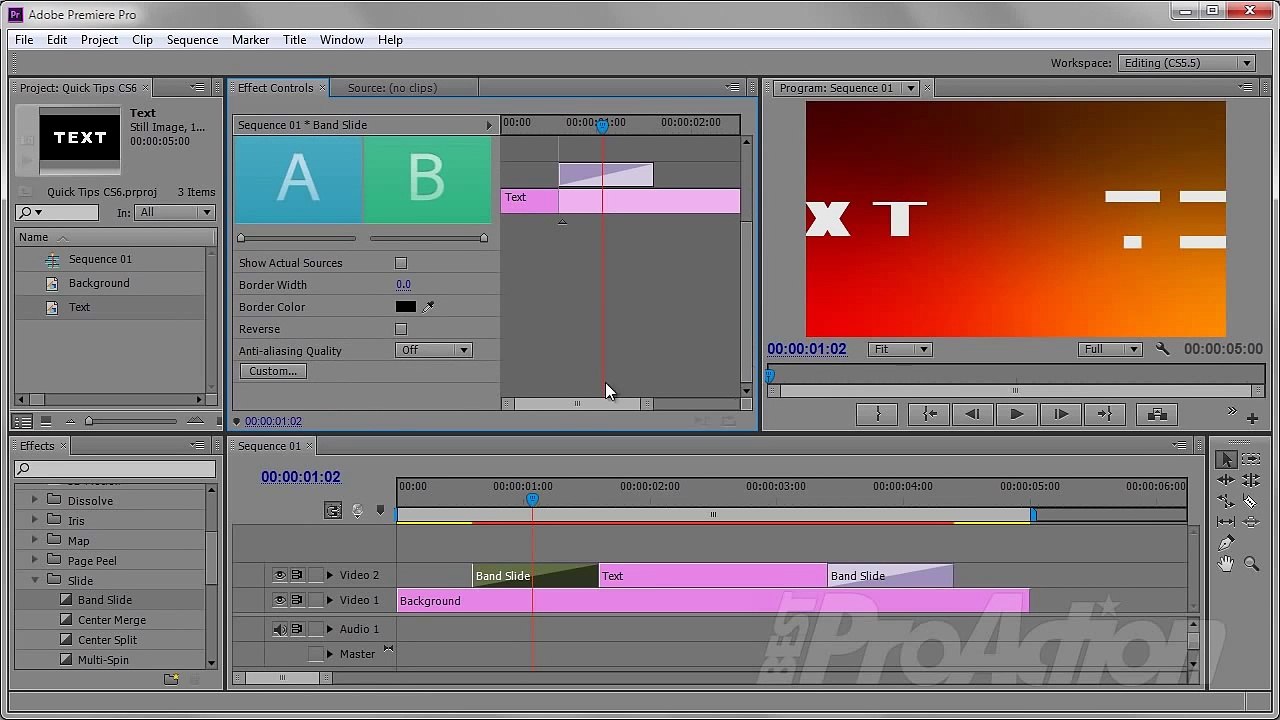The image size is (1280, 720).
Task: Click the Go to Out point button
Action: (x=1105, y=414)
